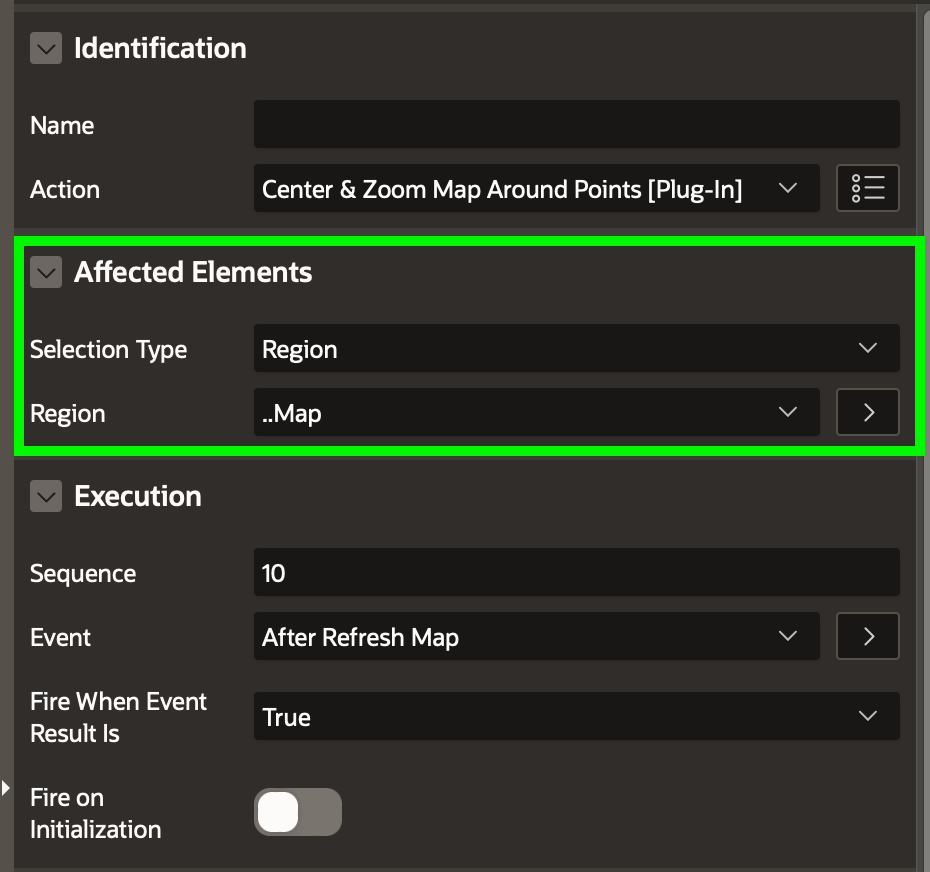
Task: Open Fire When Event Result Is dropdown
Action: [x=576, y=717]
